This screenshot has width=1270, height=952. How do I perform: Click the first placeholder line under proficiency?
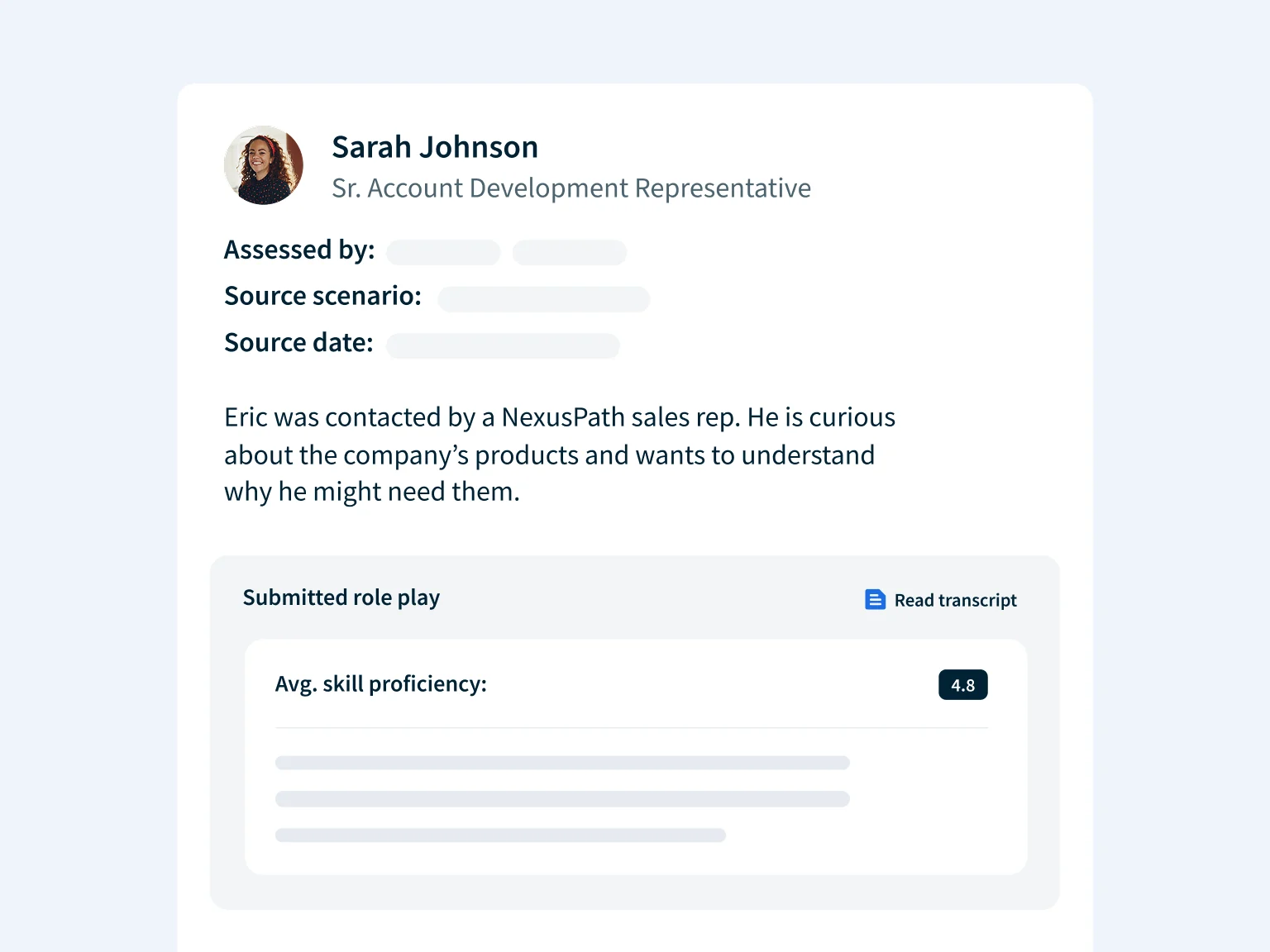[x=562, y=763]
